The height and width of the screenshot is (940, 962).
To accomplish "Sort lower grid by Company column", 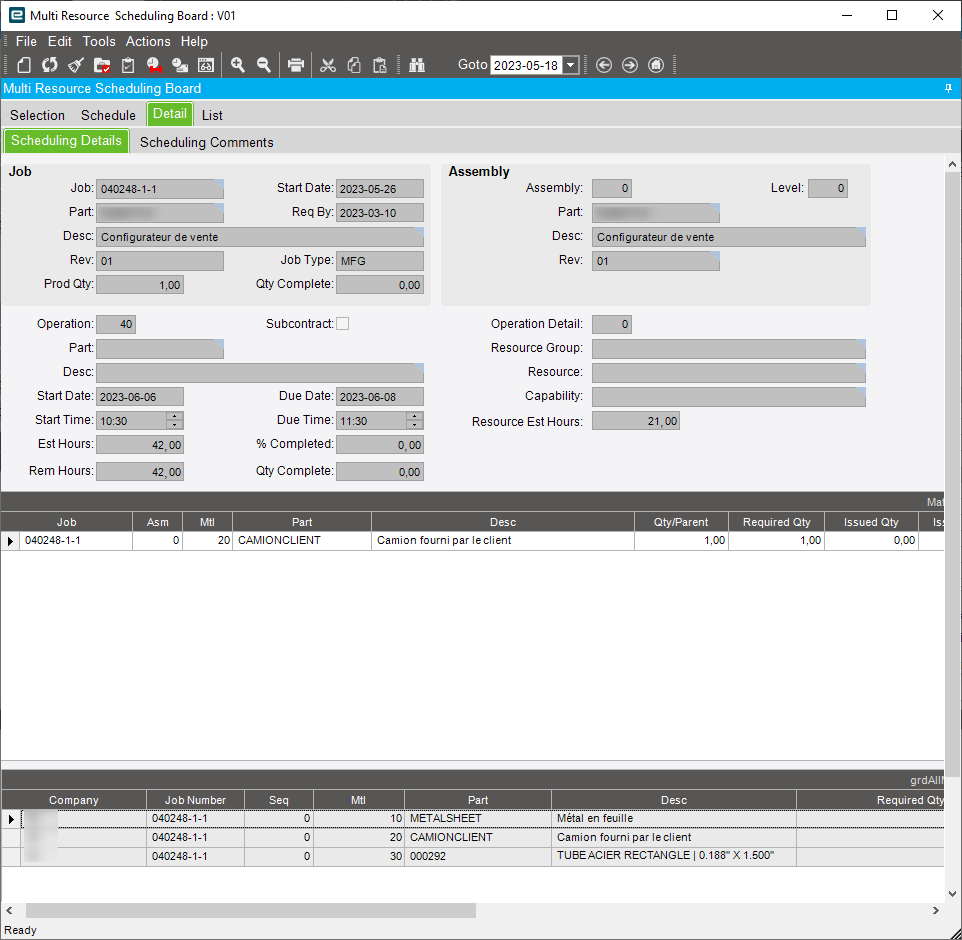I will (x=74, y=800).
